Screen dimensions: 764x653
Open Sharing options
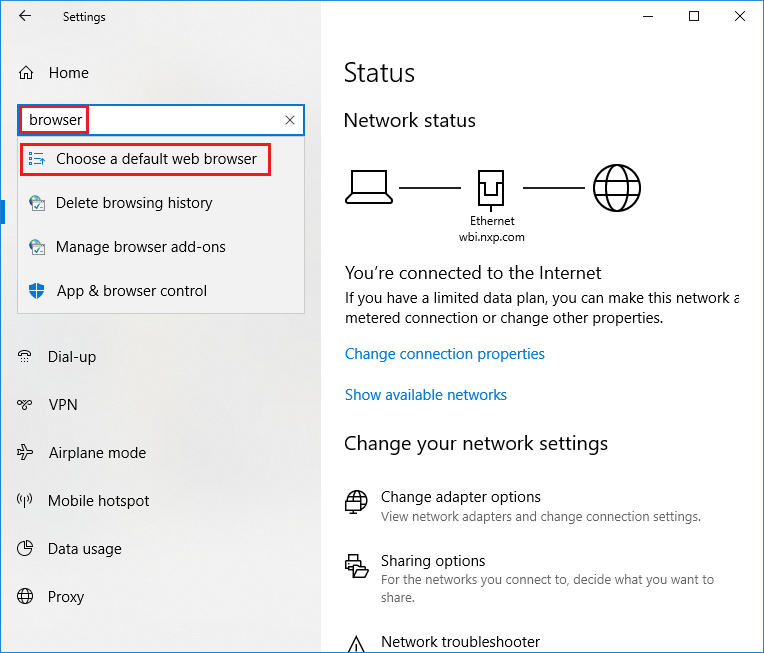click(433, 561)
